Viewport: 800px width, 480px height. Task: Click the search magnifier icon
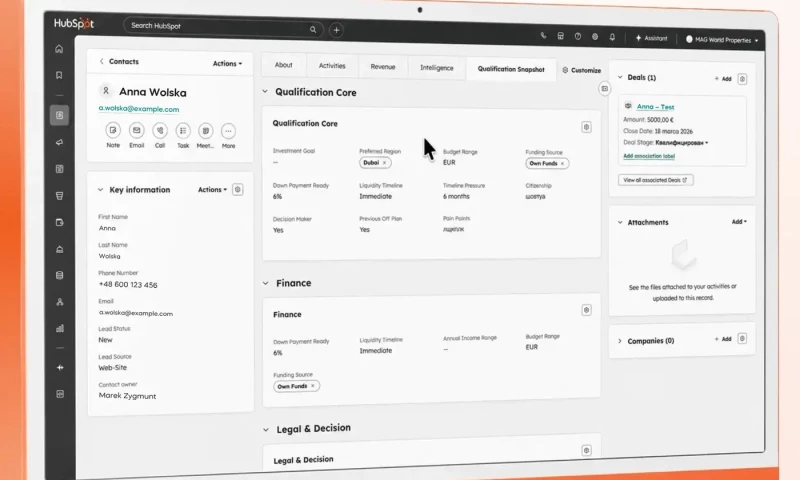[313, 30]
